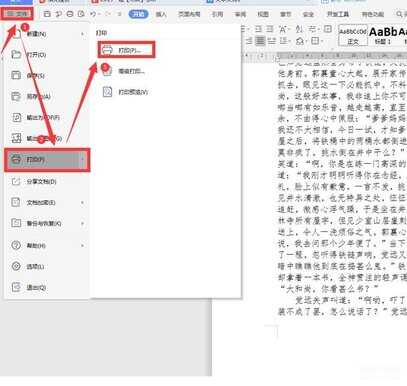
Task: Click the tab-stop arrows icon beside sort
Action: point(312,29)
